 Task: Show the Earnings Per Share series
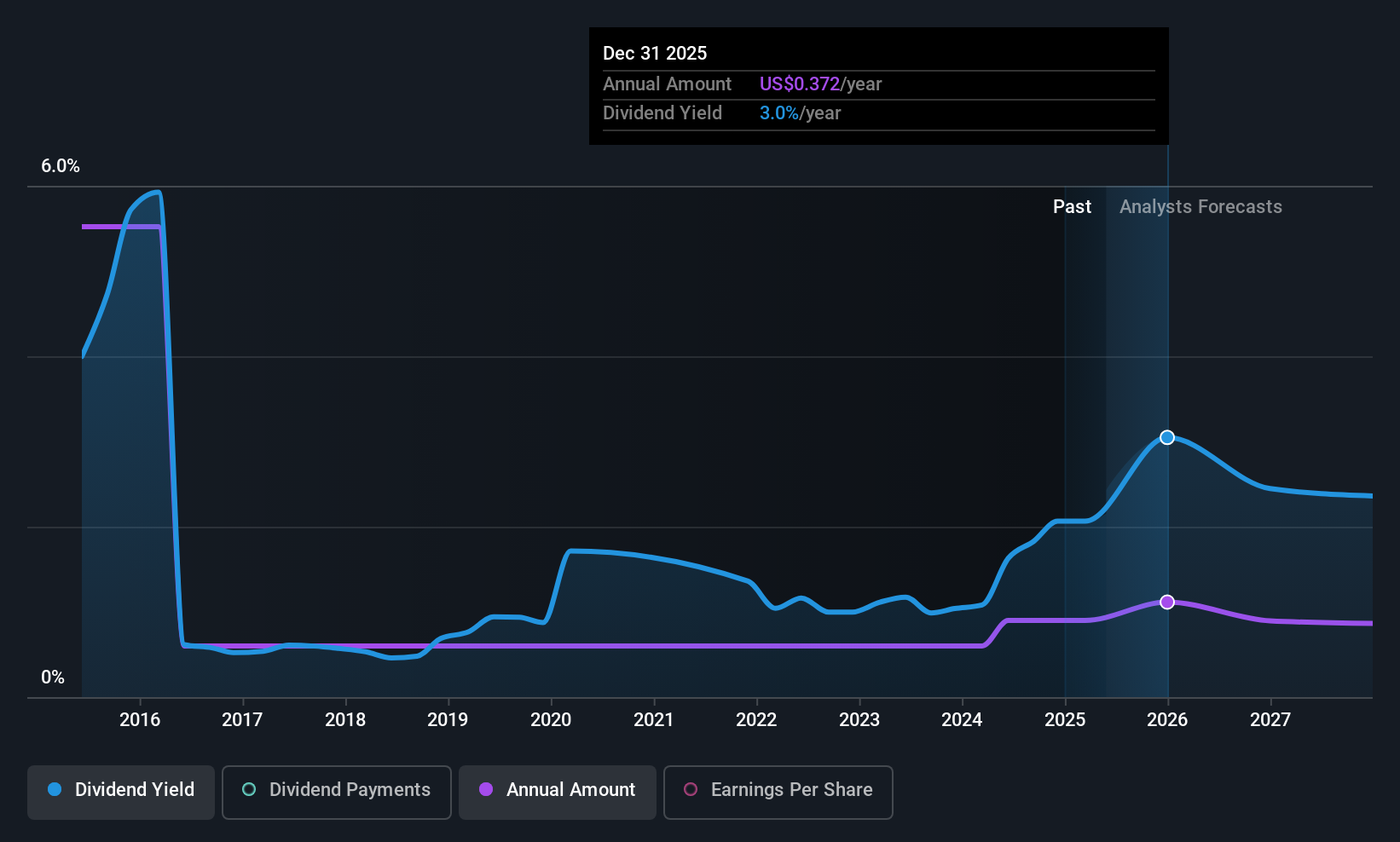(778, 792)
